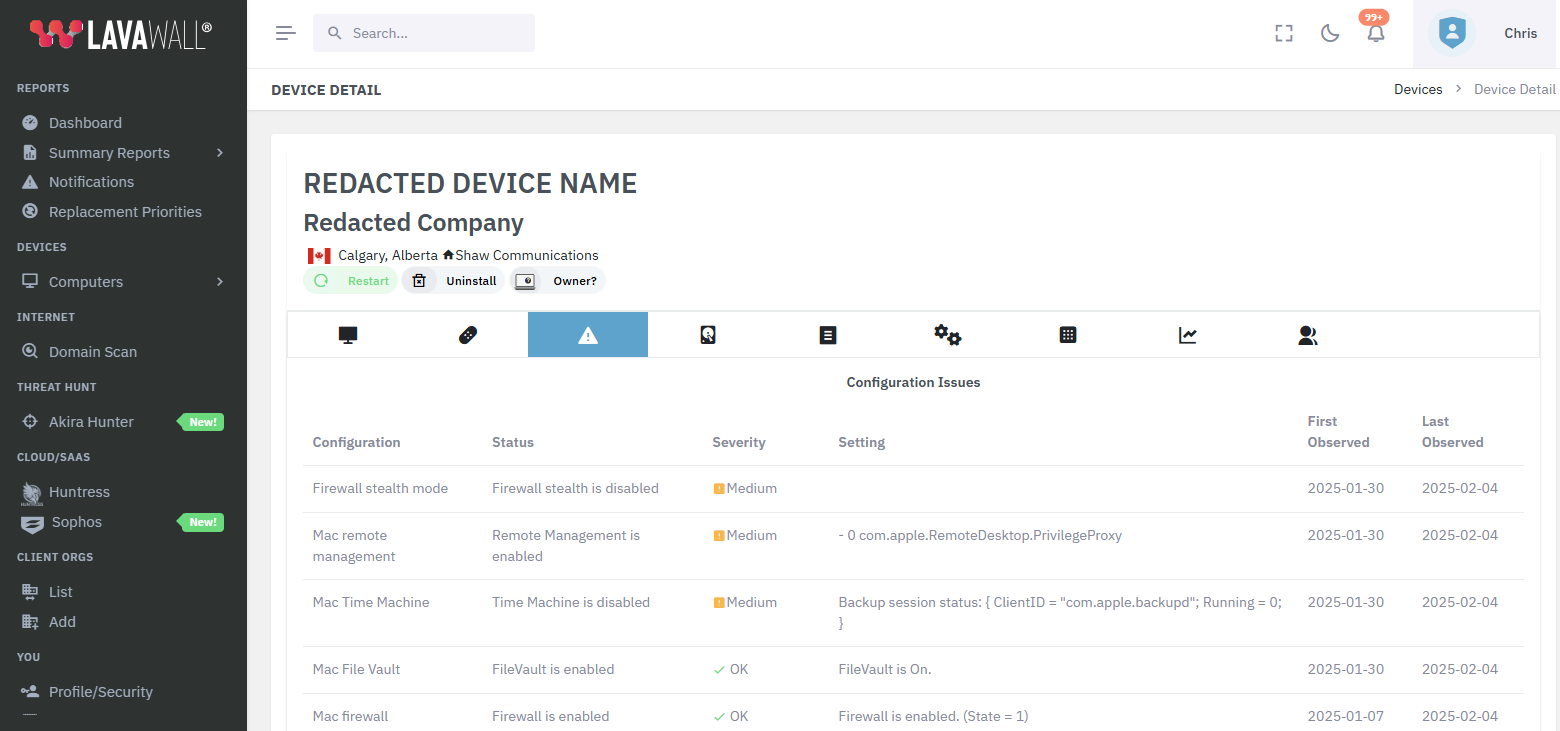Screen dimensions: 1560x731
Task: Open the users icon tab
Action: point(1307,335)
